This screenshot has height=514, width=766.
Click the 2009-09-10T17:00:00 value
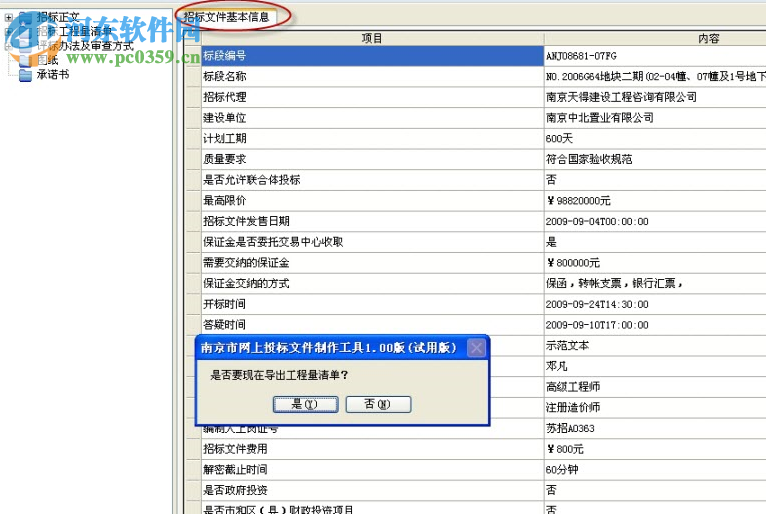tap(597, 325)
